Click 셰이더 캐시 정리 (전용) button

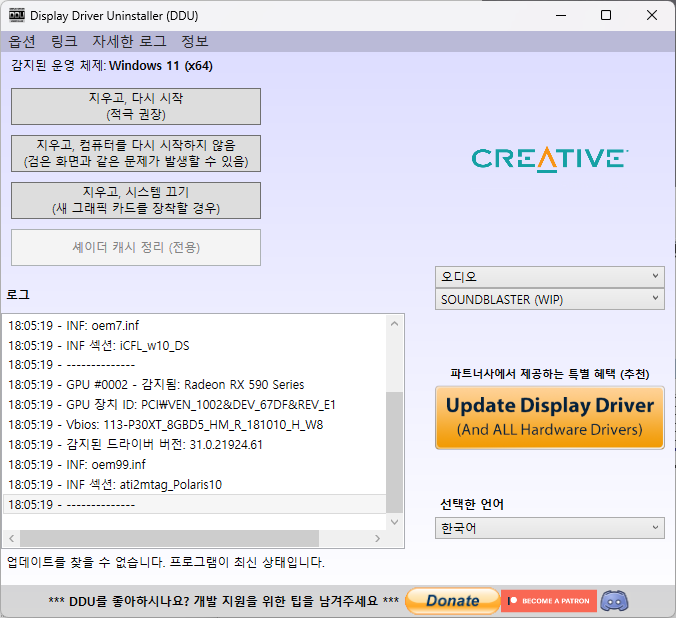(136, 248)
